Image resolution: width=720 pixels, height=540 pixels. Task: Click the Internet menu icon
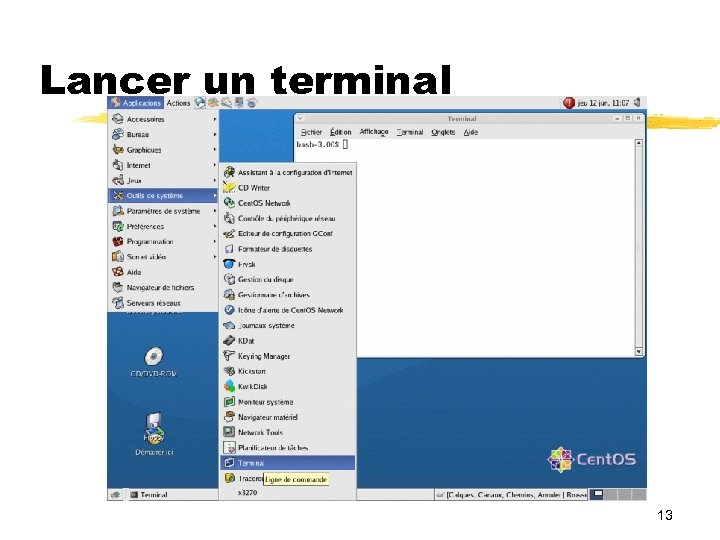(x=118, y=165)
